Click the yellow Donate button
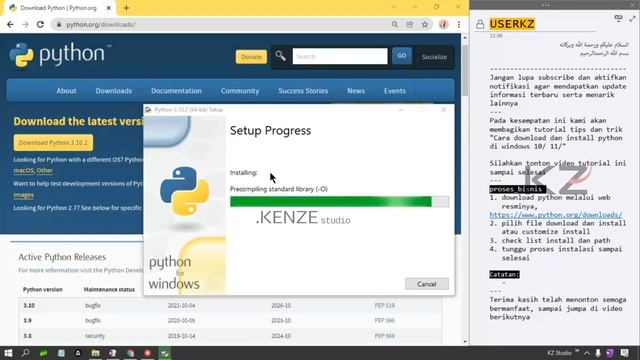Viewport: 640px width, 360px height. (251, 57)
